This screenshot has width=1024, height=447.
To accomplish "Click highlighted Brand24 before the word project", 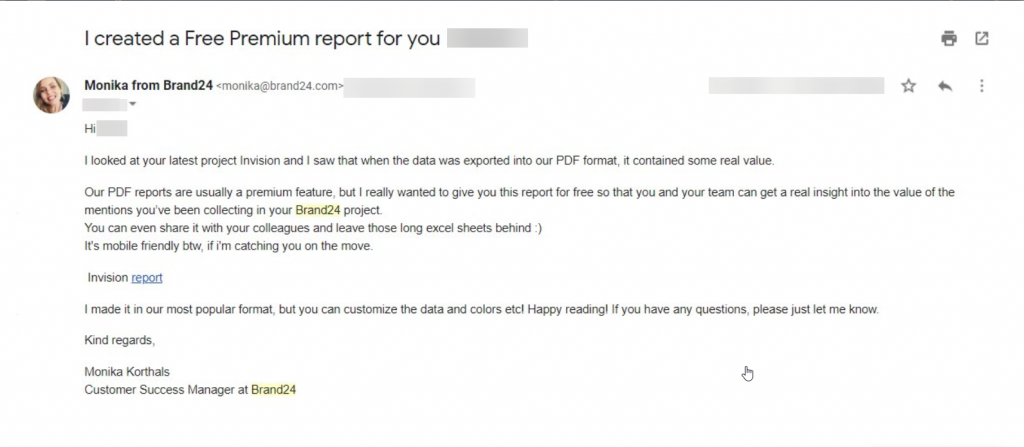I will pos(319,211).
